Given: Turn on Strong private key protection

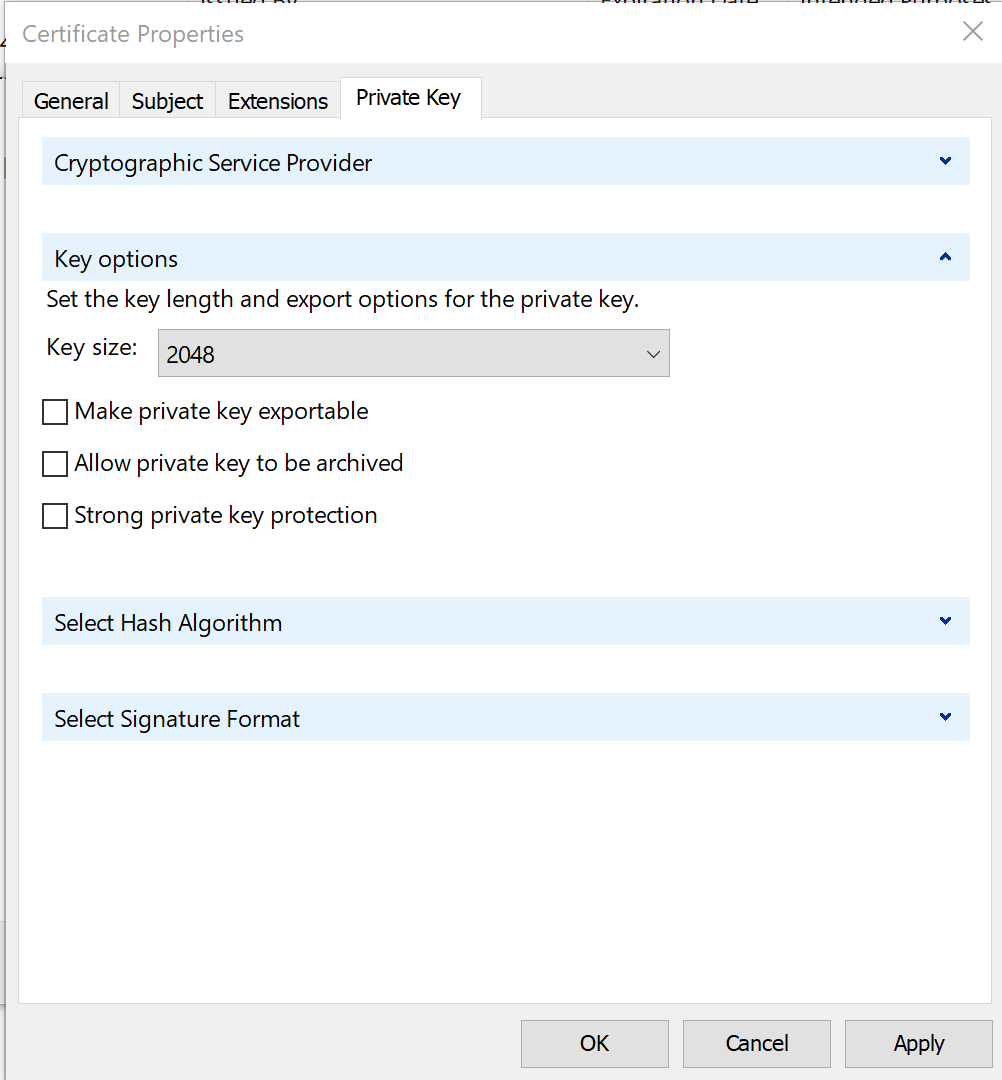Looking at the screenshot, I should click(x=55, y=516).
